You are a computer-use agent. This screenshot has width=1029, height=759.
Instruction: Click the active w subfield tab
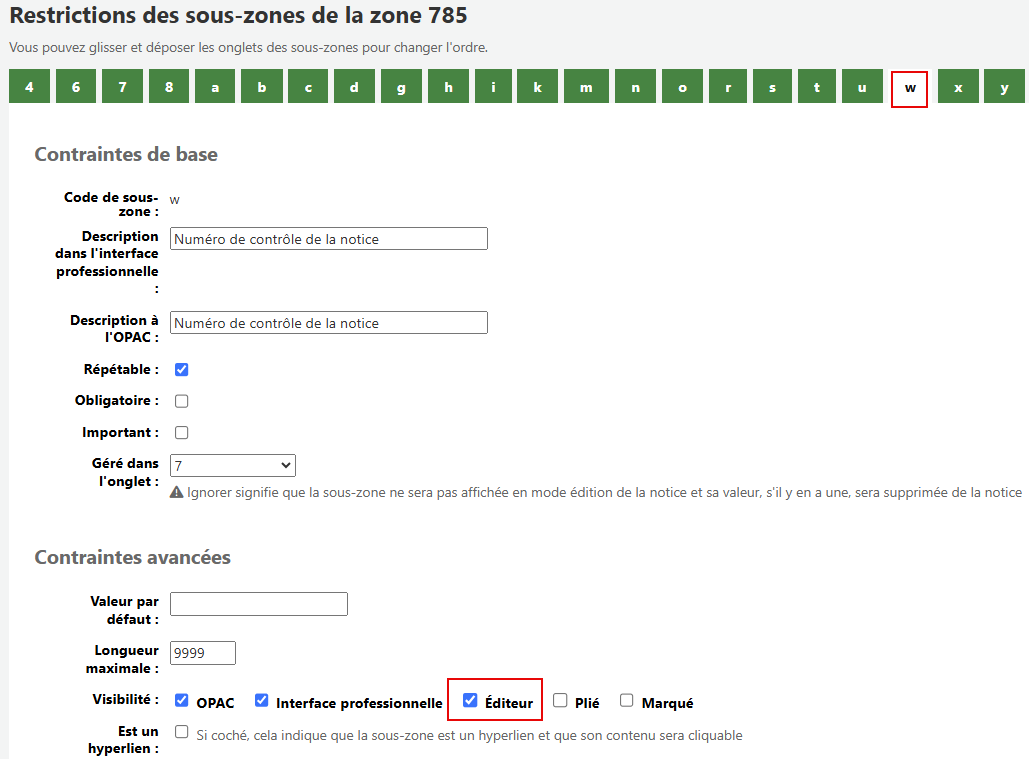[909, 88]
